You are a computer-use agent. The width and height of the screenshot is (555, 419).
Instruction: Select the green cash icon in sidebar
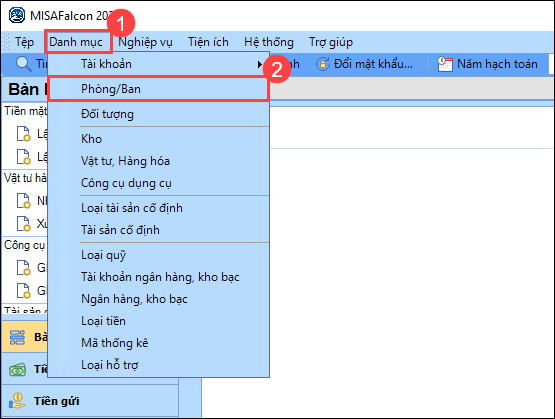17,370
